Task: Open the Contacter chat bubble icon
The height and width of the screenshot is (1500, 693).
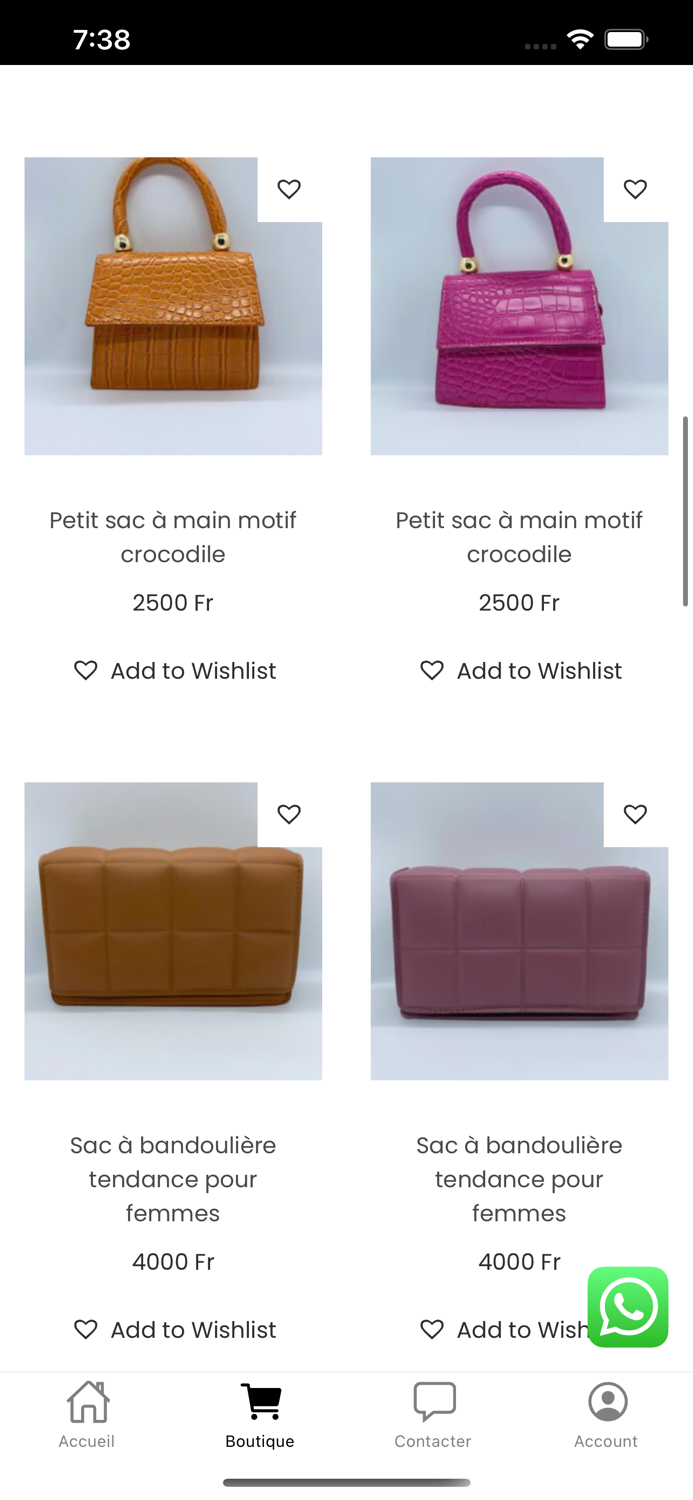Action: pyautogui.click(x=433, y=1402)
